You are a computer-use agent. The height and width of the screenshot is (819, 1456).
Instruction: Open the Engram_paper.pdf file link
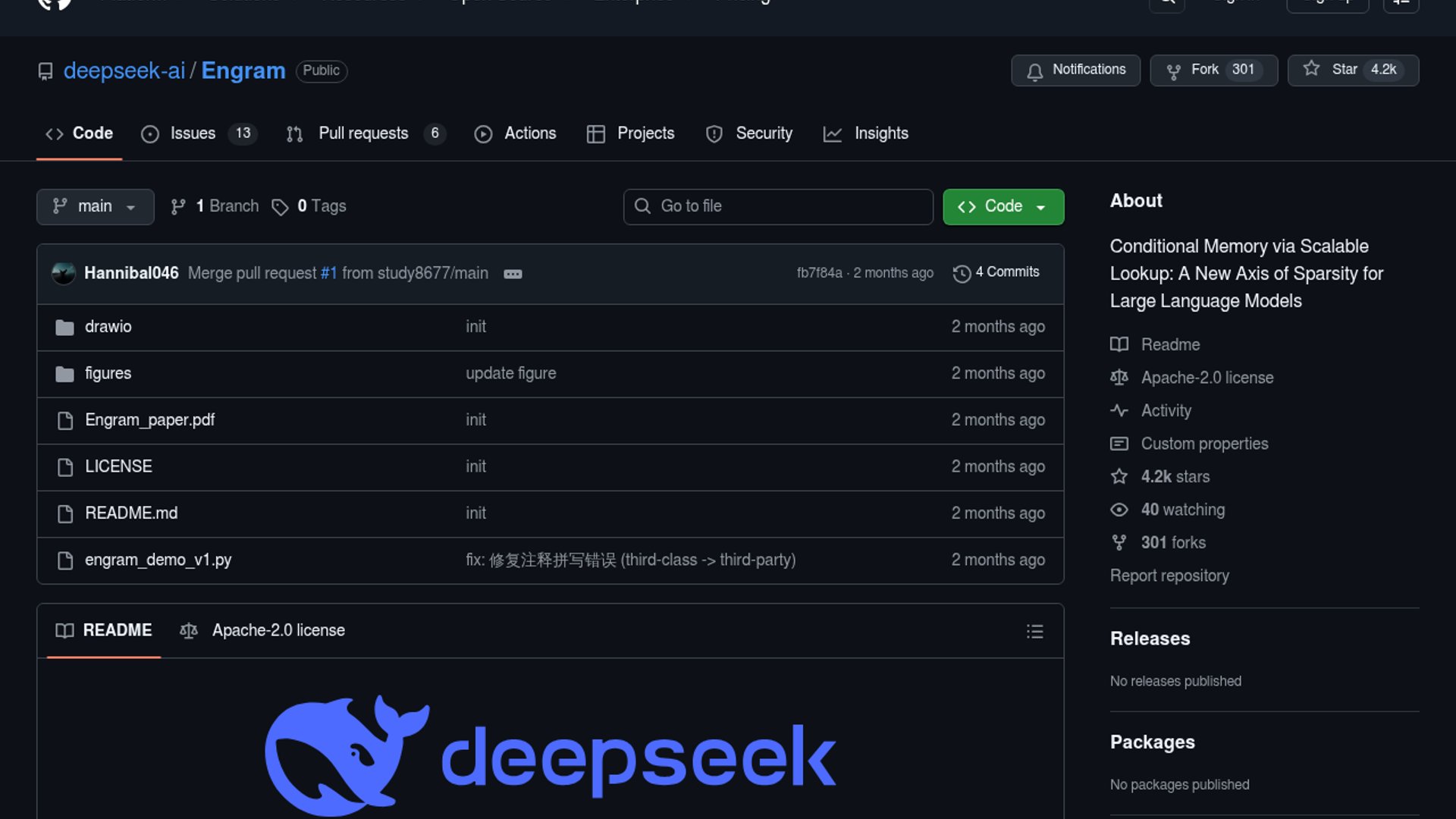coord(149,420)
